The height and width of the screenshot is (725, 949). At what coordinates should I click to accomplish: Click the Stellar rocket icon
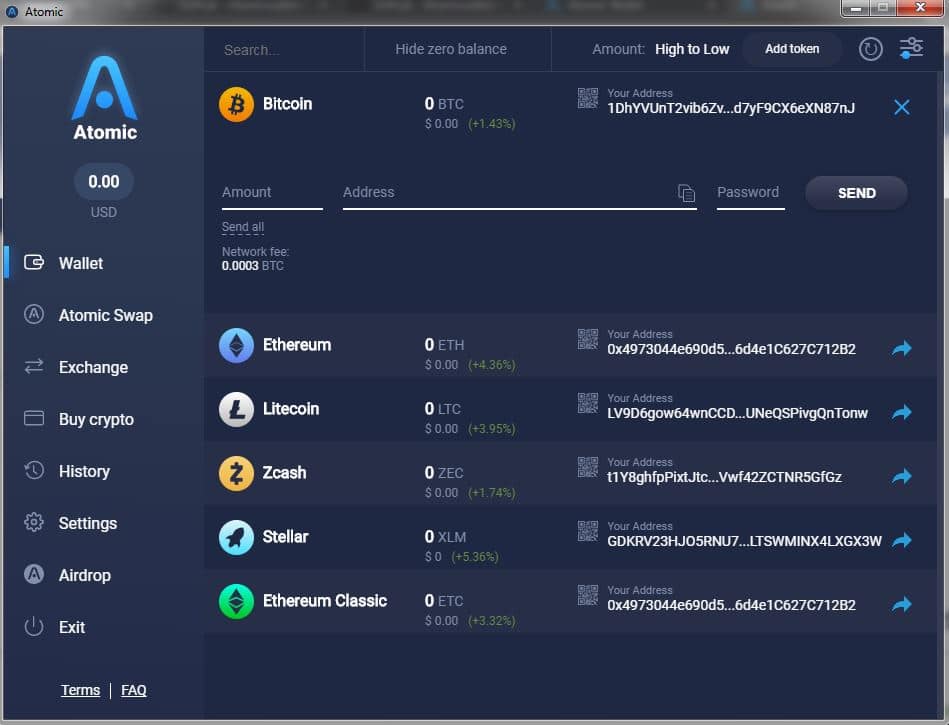click(236, 537)
